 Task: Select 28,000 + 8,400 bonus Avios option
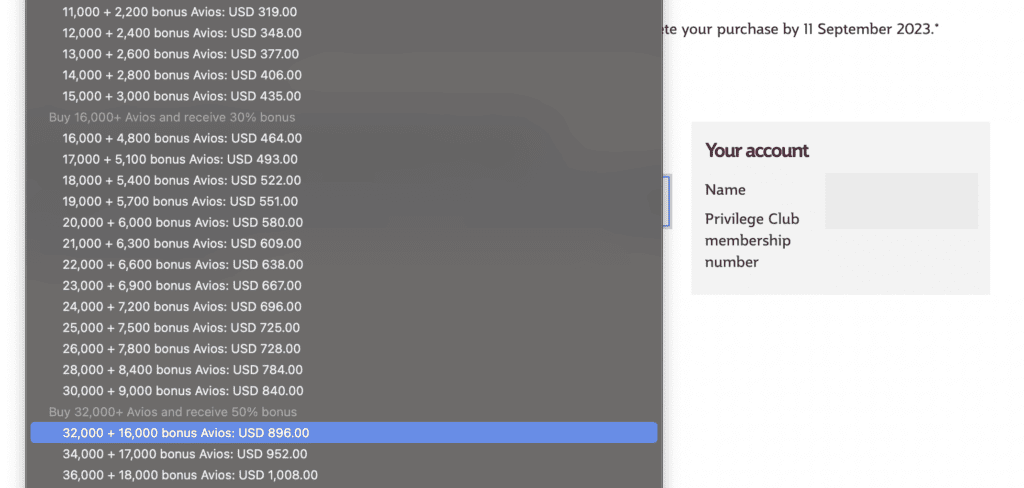point(180,370)
